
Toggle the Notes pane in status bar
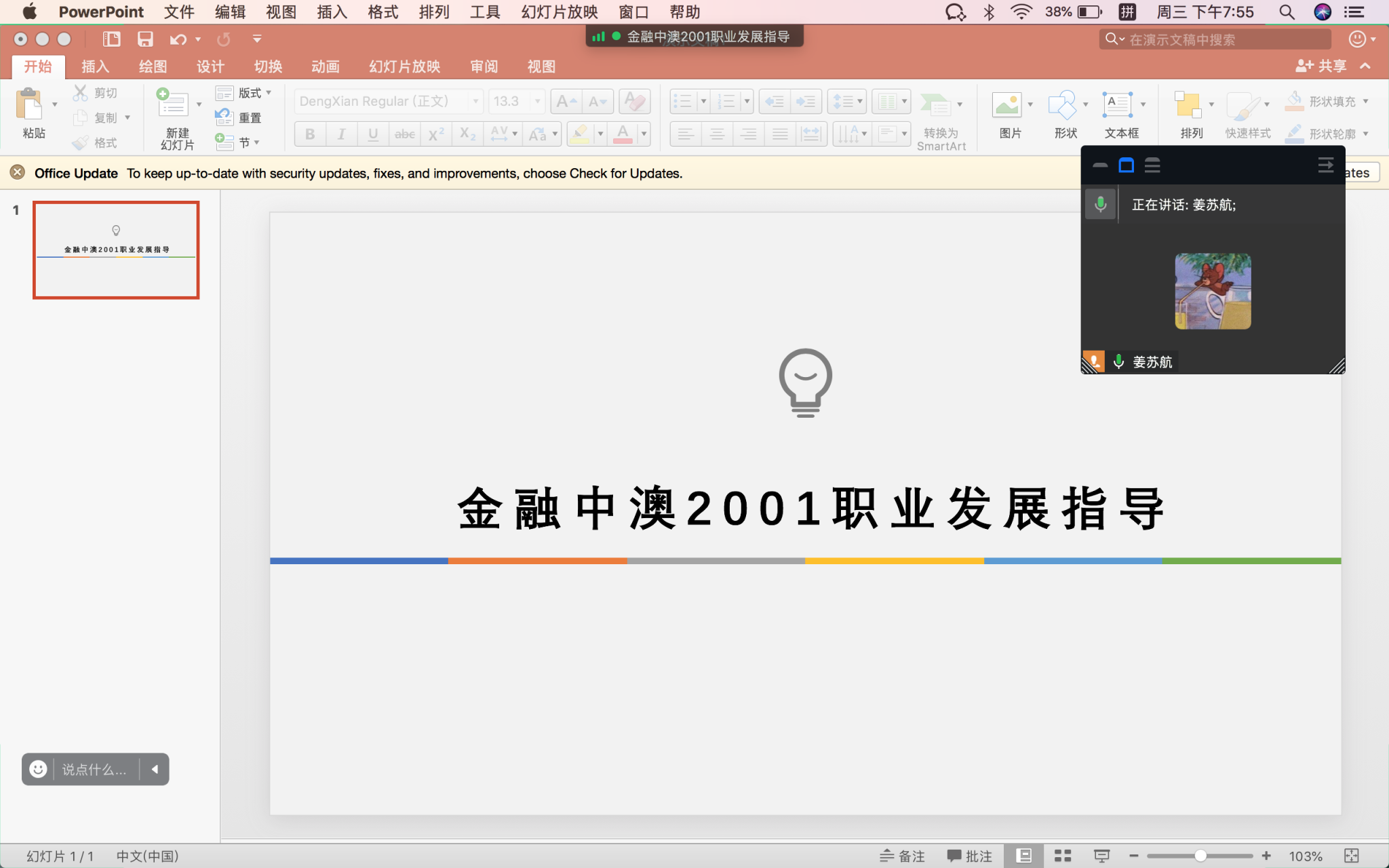(x=903, y=856)
